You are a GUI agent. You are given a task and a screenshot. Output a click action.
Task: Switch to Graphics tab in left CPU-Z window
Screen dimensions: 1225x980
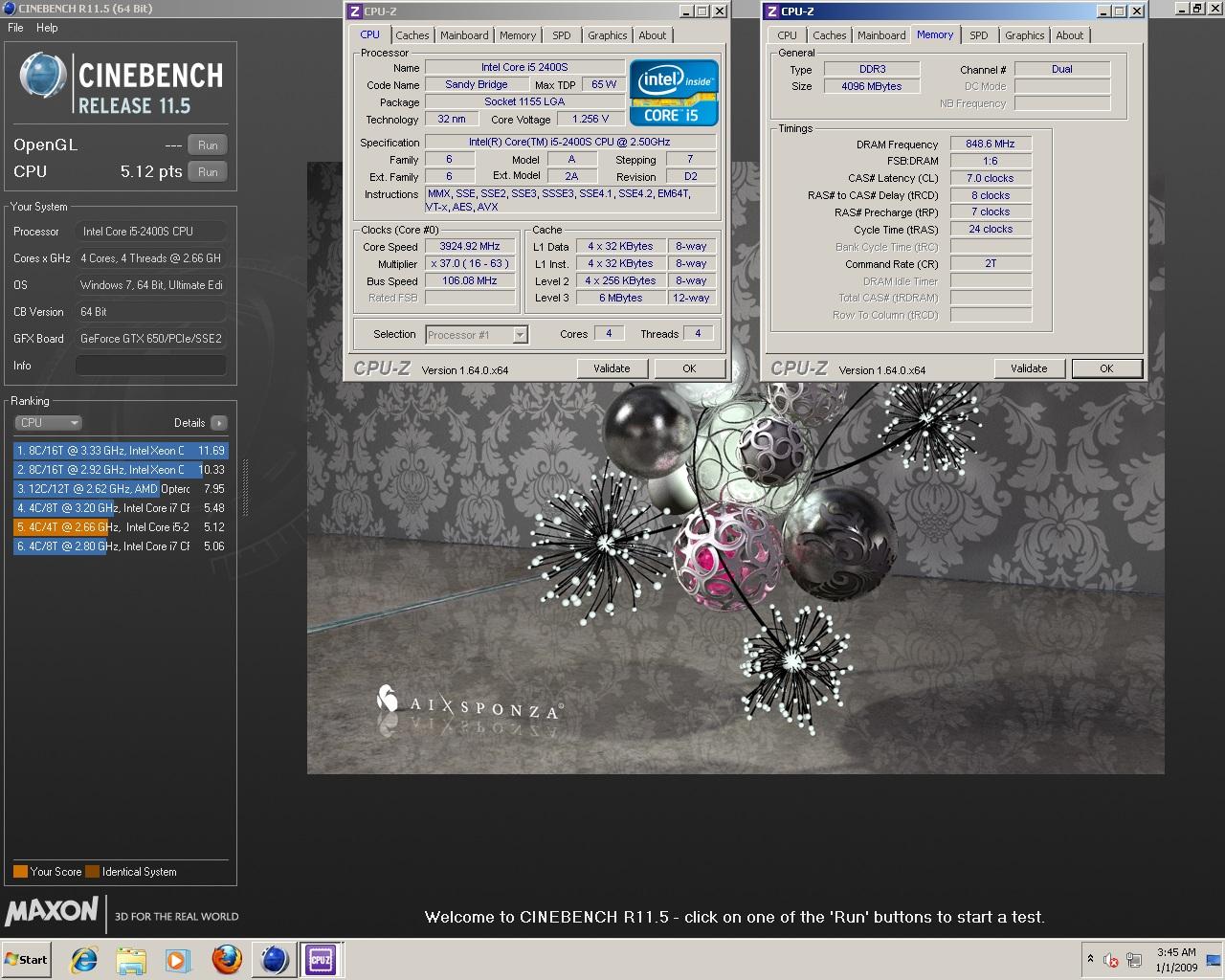608,35
